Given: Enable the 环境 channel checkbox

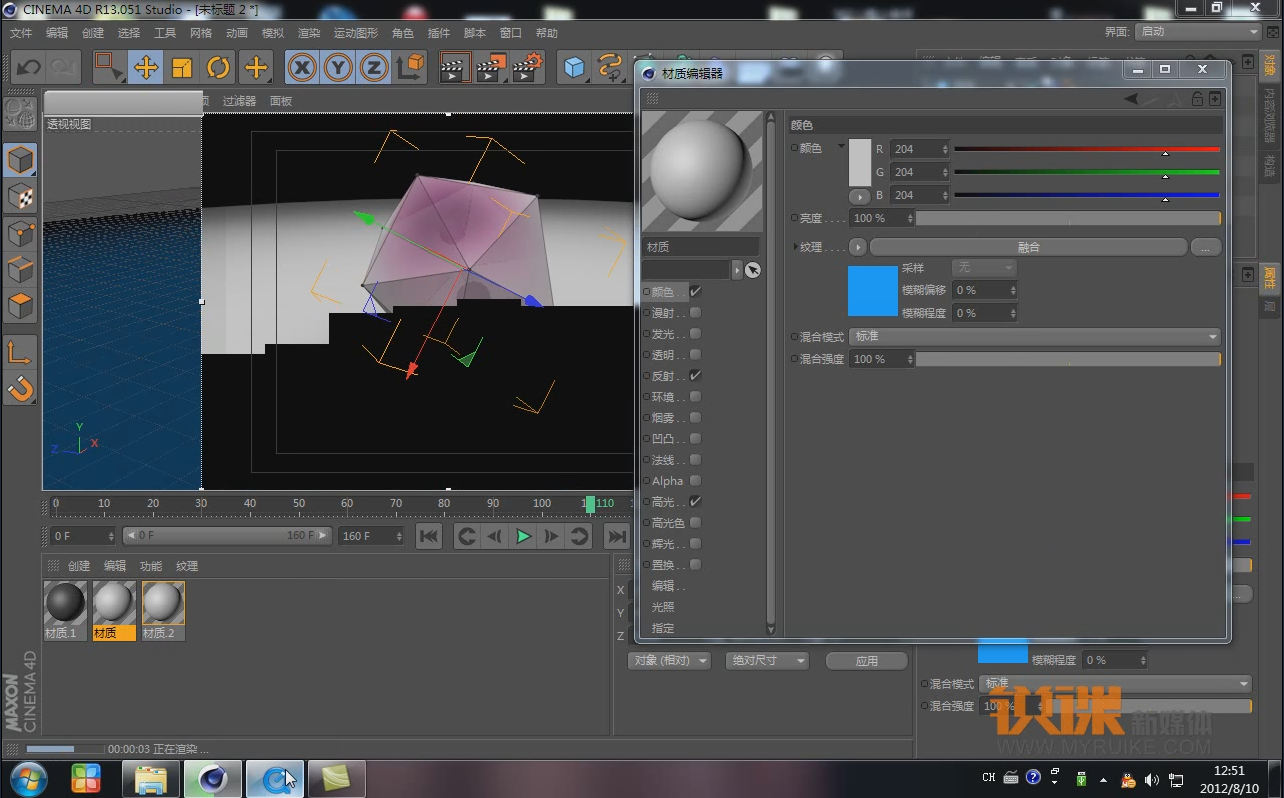Looking at the screenshot, I should tap(695, 397).
